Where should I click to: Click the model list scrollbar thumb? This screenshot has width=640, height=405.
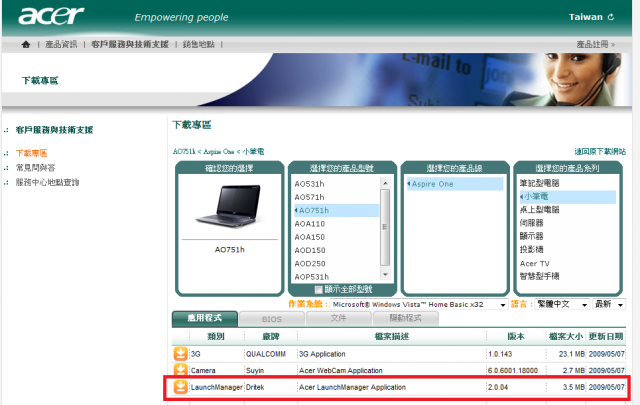pos(385,227)
